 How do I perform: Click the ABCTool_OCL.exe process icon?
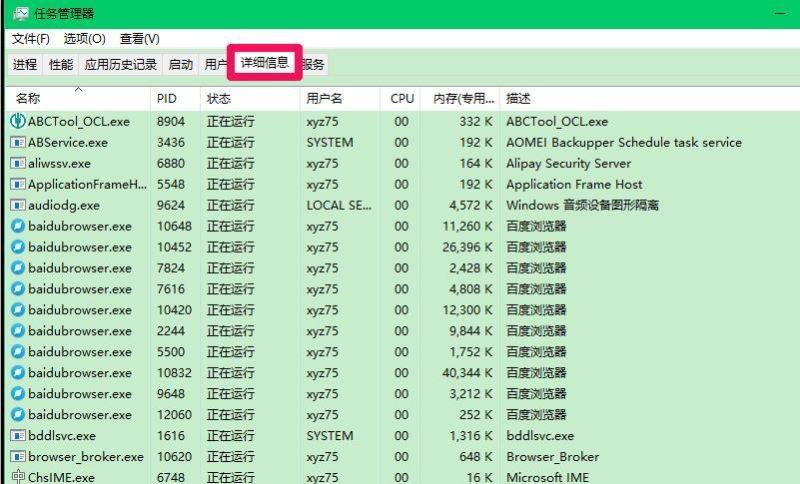(x=18, y=121)
